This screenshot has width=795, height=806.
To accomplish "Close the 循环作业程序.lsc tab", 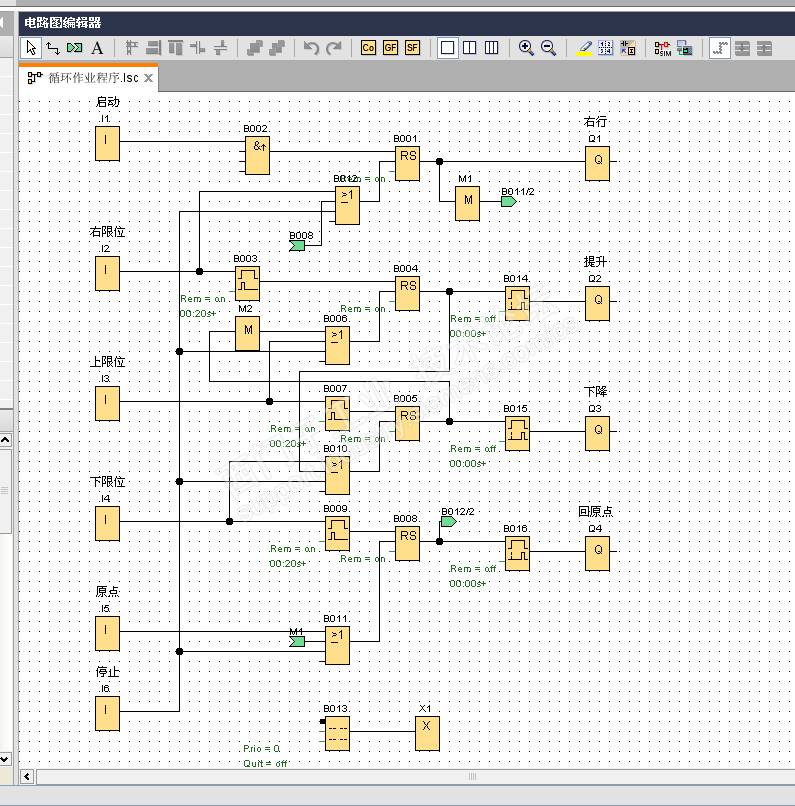I will point(149,78).
